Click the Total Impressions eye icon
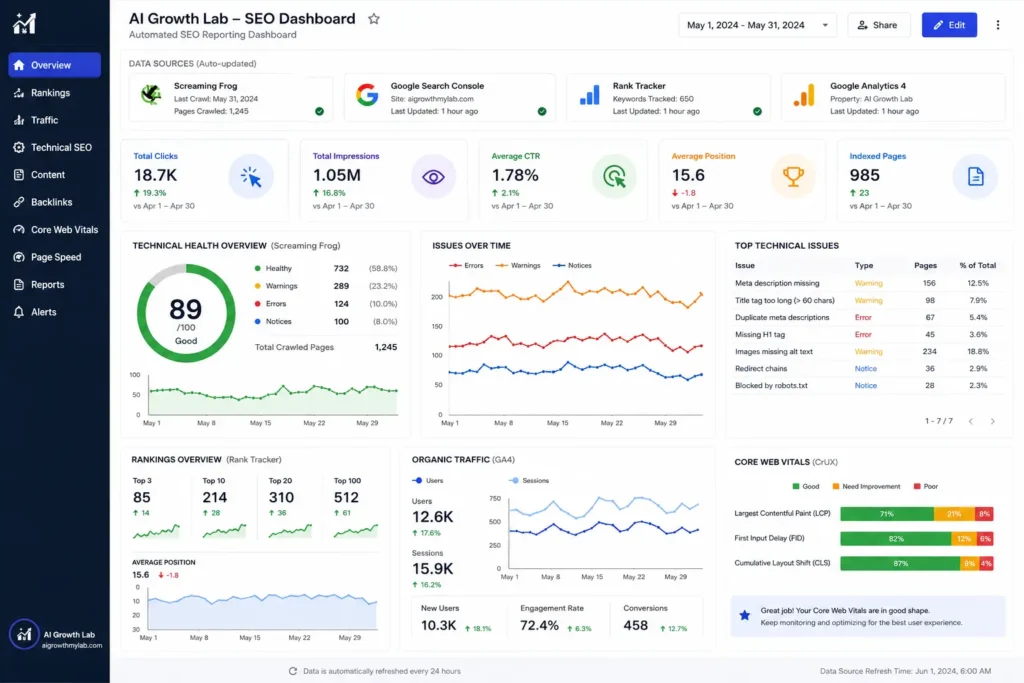Viewport: 1024px width, 683px height. tap(433, 177)
